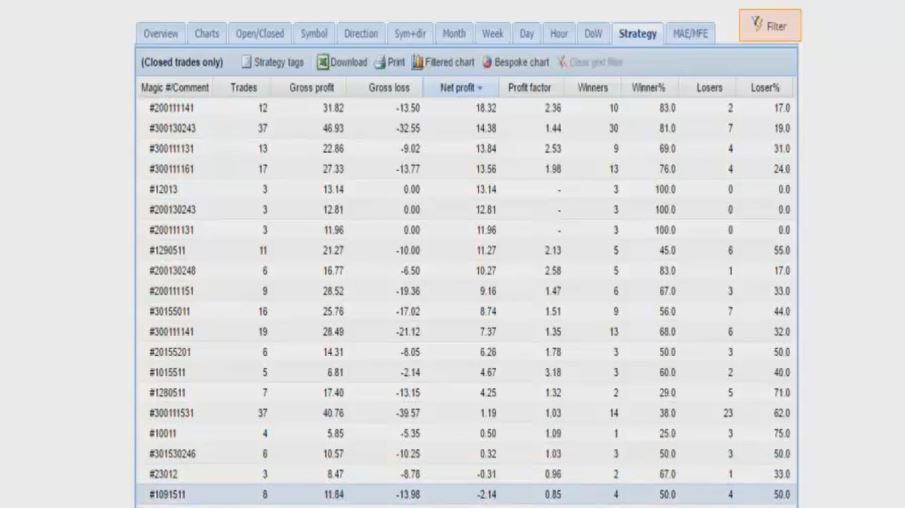Sort by Trades column header
The height and width of the screenshot is (508, 905).
coord(243,88)
